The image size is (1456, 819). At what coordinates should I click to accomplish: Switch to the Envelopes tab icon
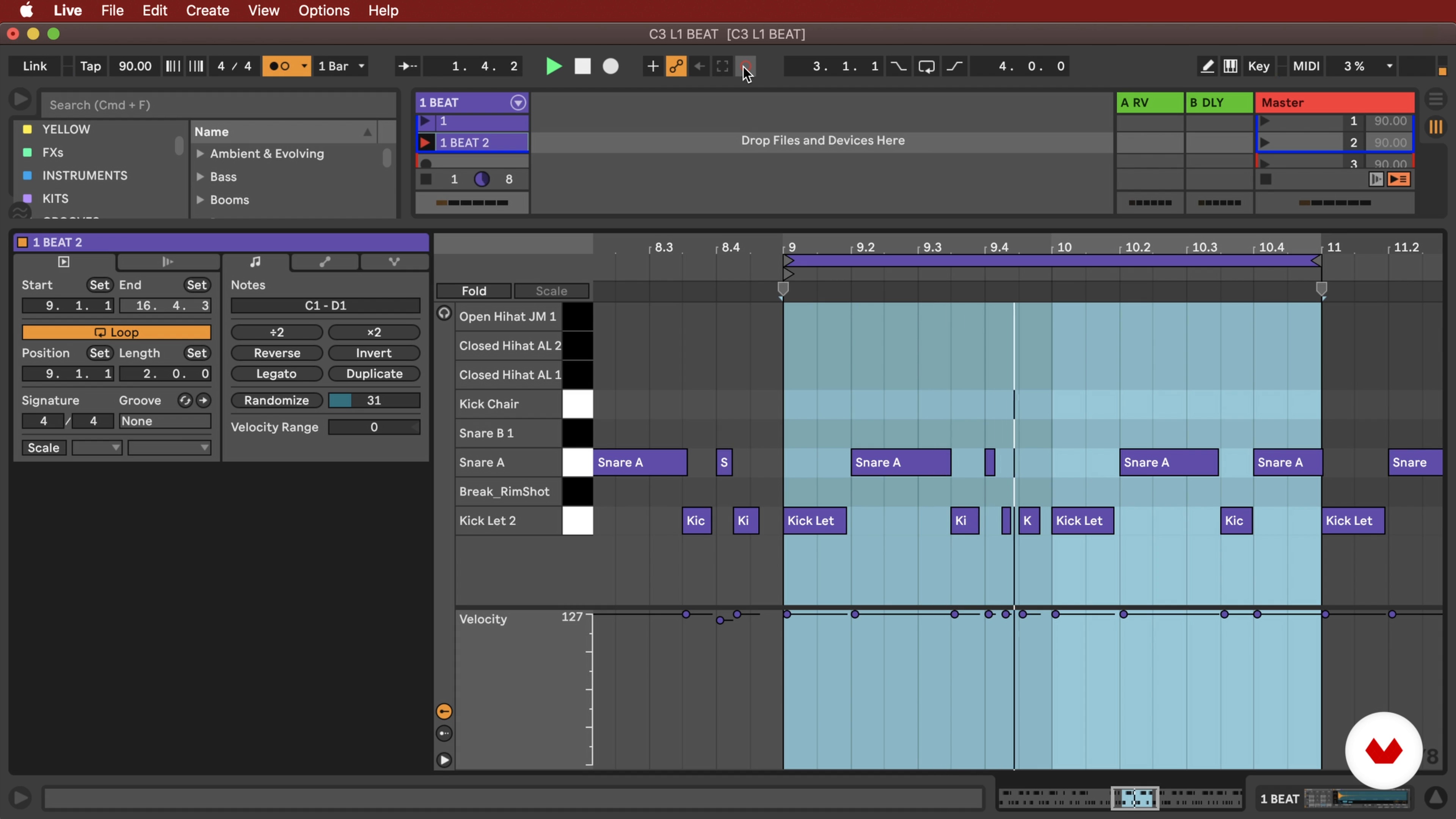click(x=325, y=262)
